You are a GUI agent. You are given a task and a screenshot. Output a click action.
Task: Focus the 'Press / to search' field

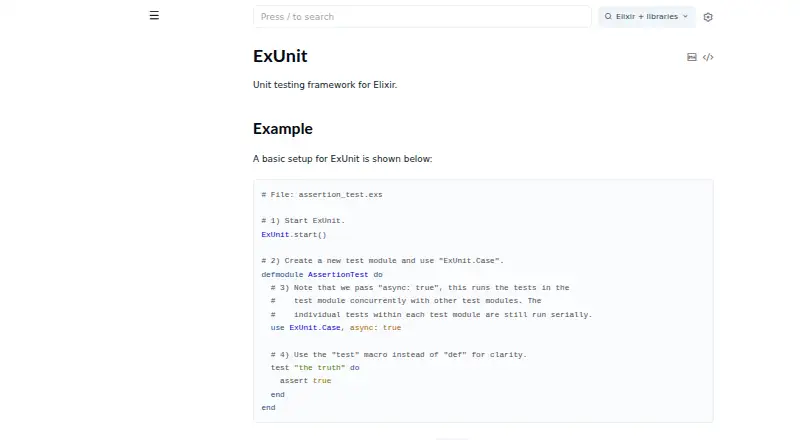click(x=422, y=17)
